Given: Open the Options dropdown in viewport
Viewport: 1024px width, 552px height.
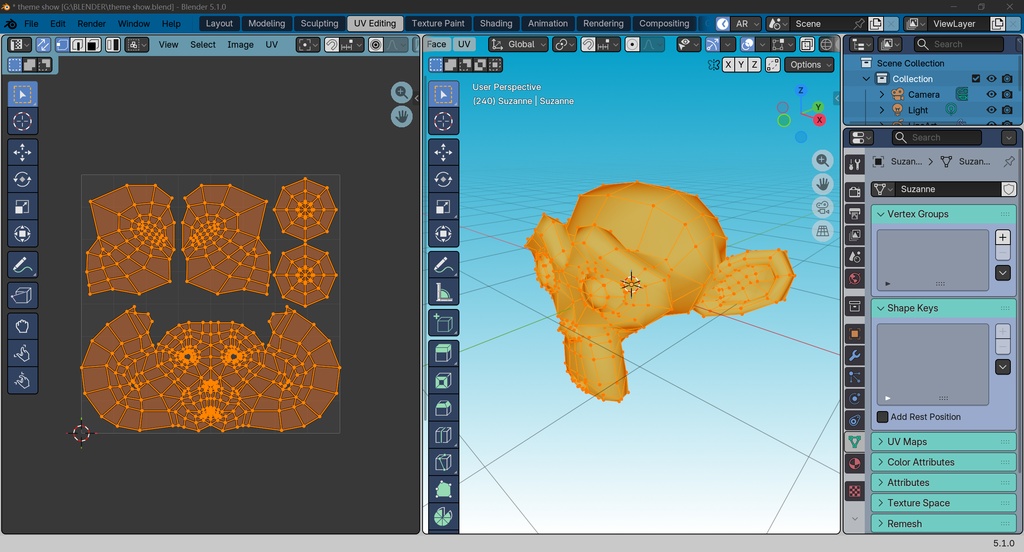Looking at the screenshot, I should click(810, 65).
